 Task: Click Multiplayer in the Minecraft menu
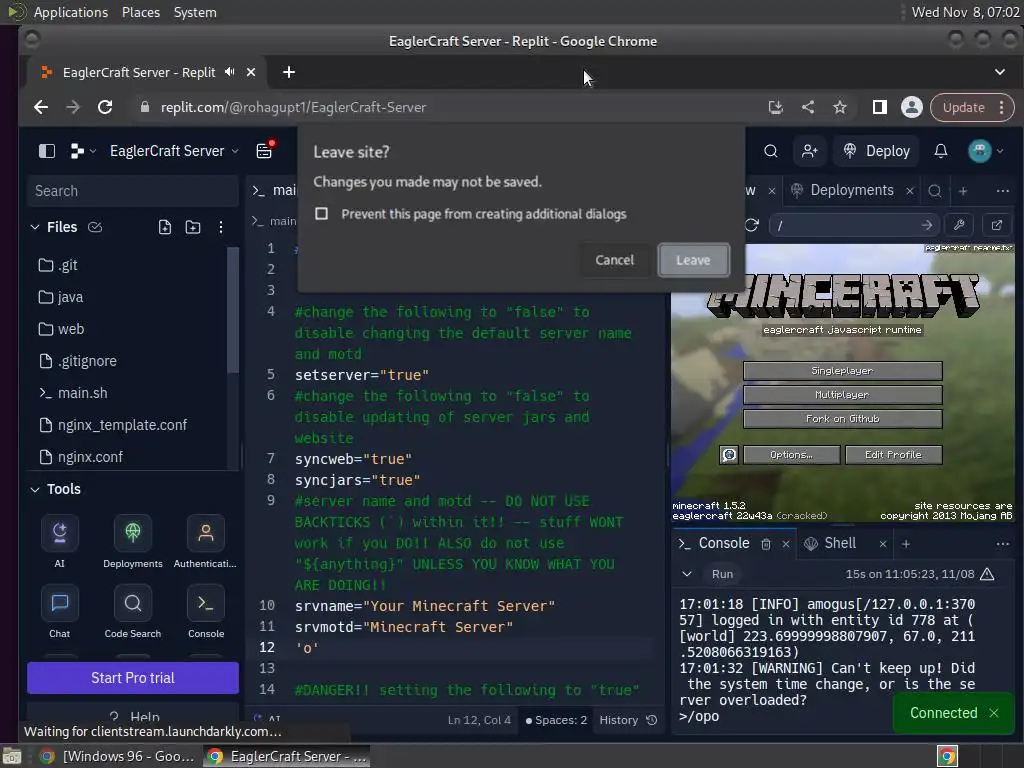click(842, 395)
